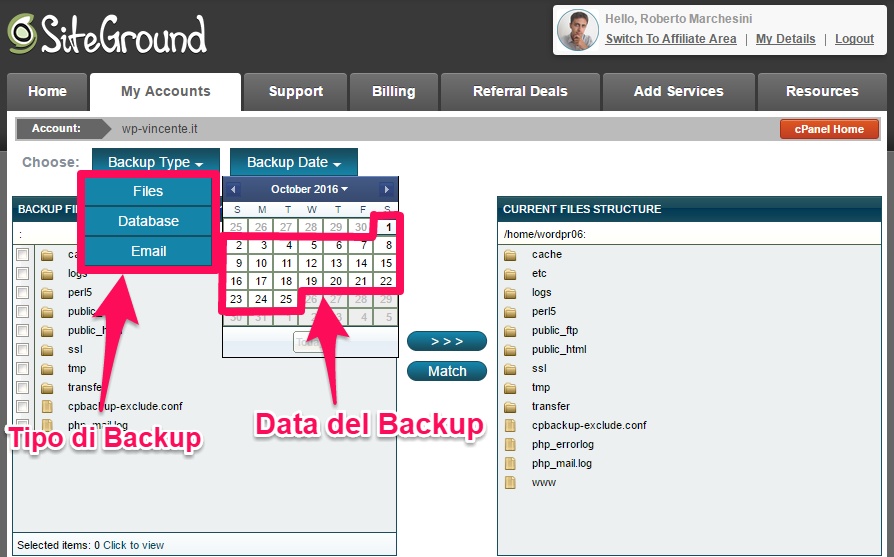
Task: Click the logs folder icon in backup files
Action: click(47, 274)
